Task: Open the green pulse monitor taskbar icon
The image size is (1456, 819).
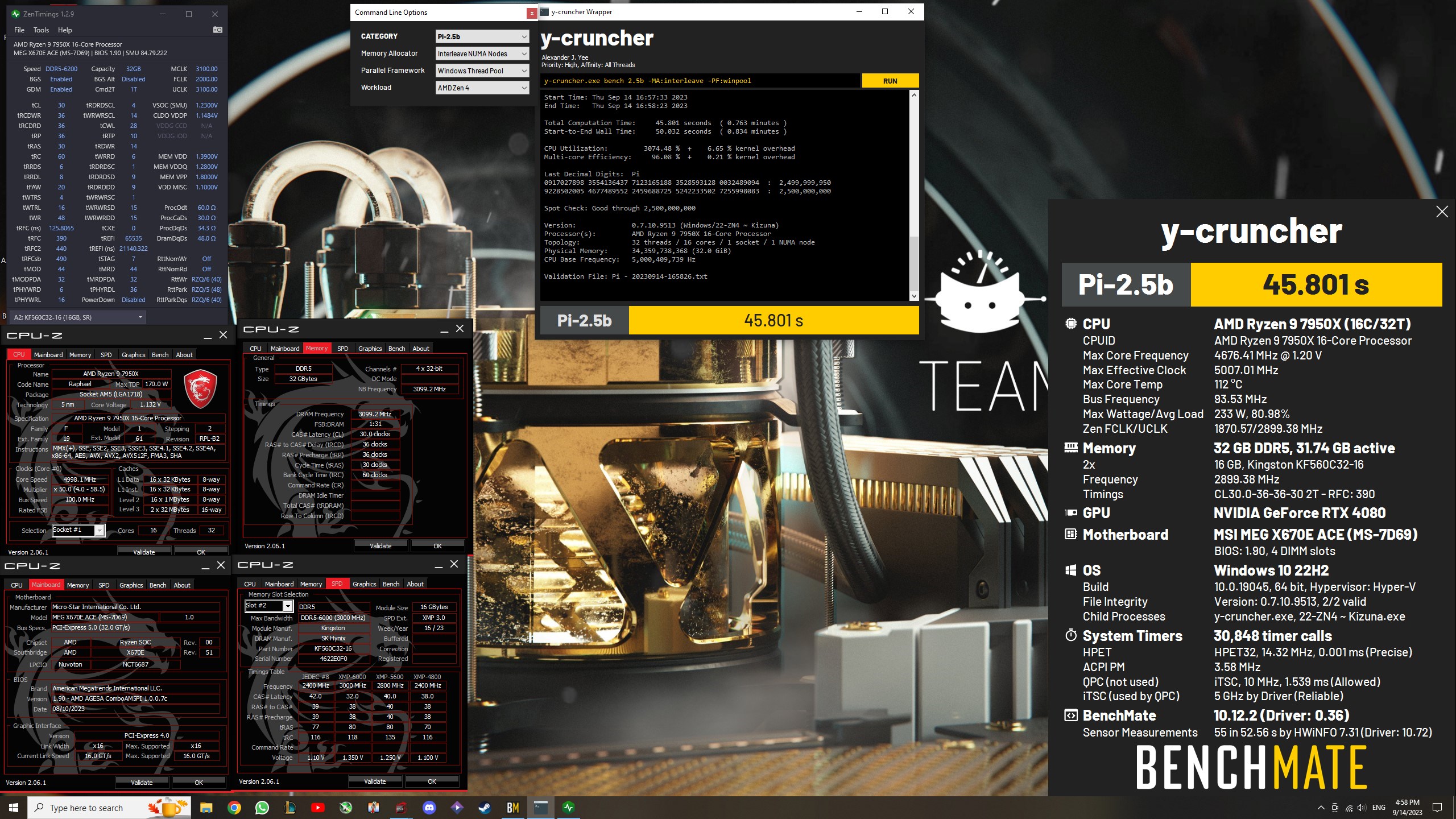Action: [x=569, y=808]
